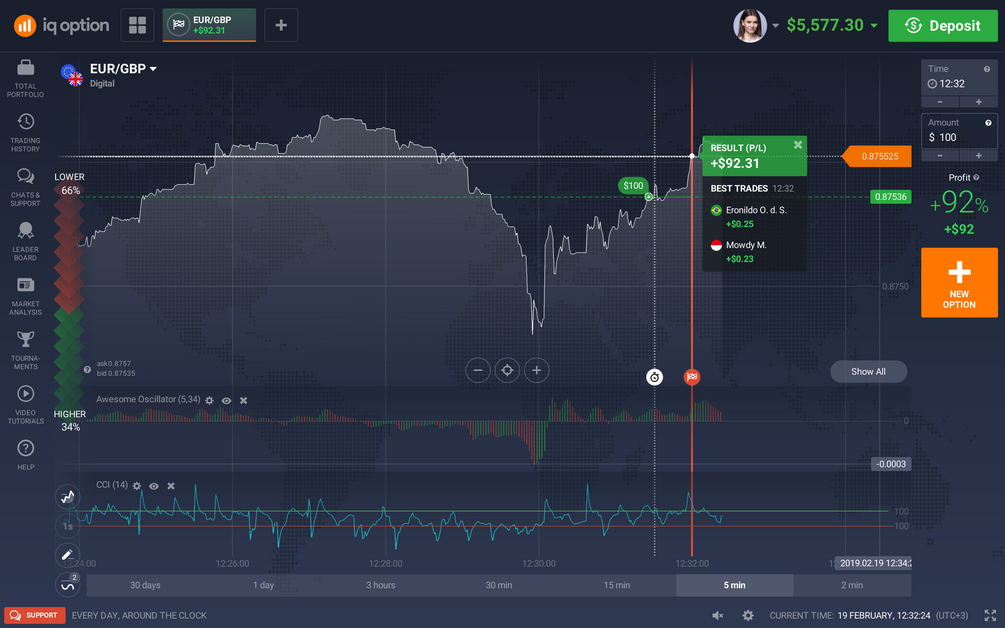The width and height of the screenshot is (1005, 628).
Task: Switch timeframe to 3 hours
Action: [381, 585]
